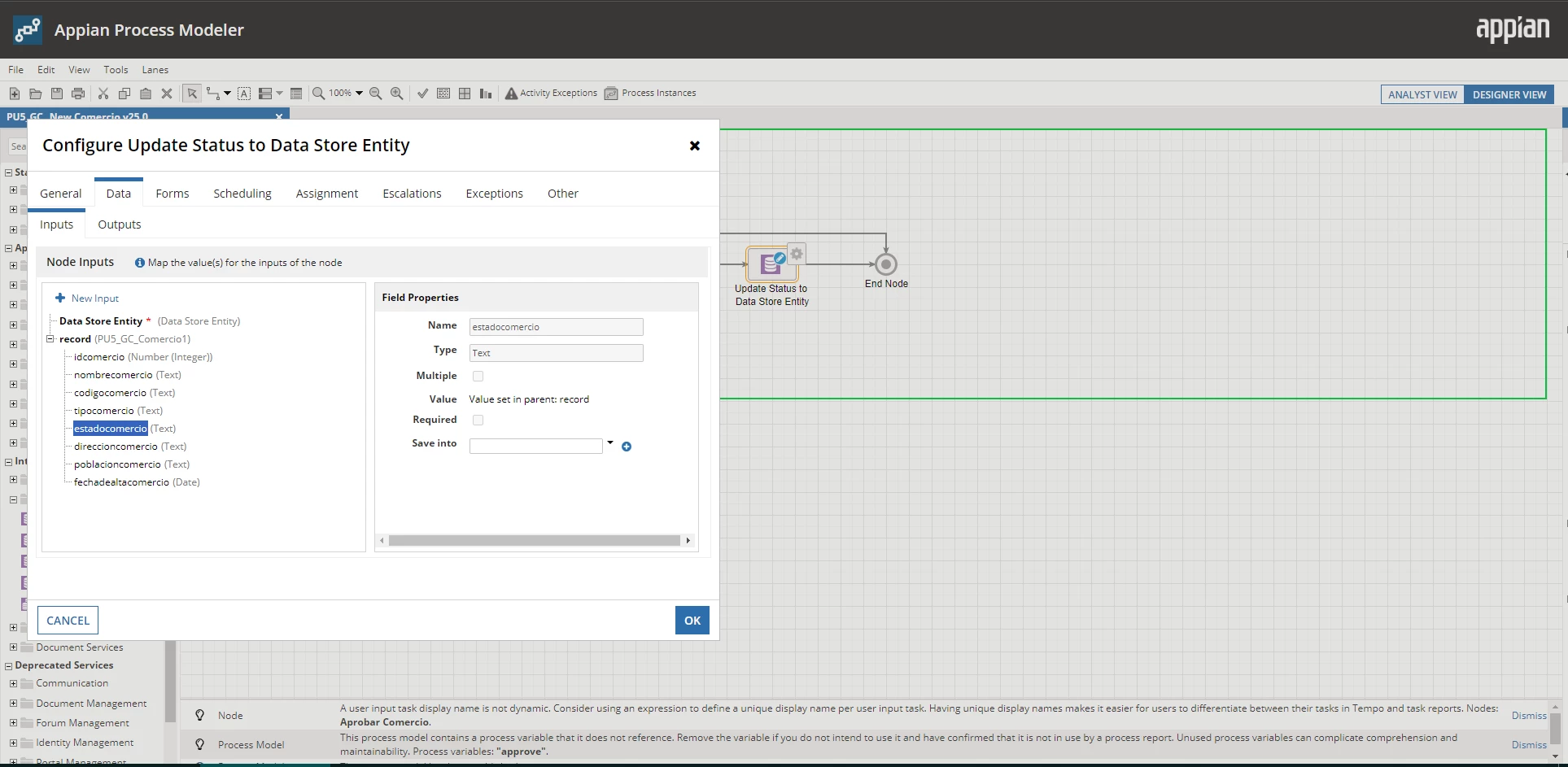
Task: Expand the Document Services folder
Action: [x=13, y=647]
